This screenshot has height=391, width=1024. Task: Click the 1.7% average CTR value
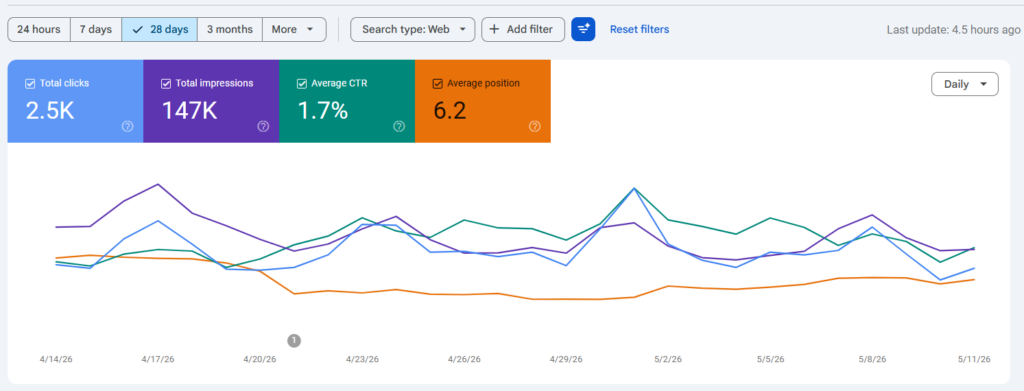pyautogui.click(x=323, y=111)
